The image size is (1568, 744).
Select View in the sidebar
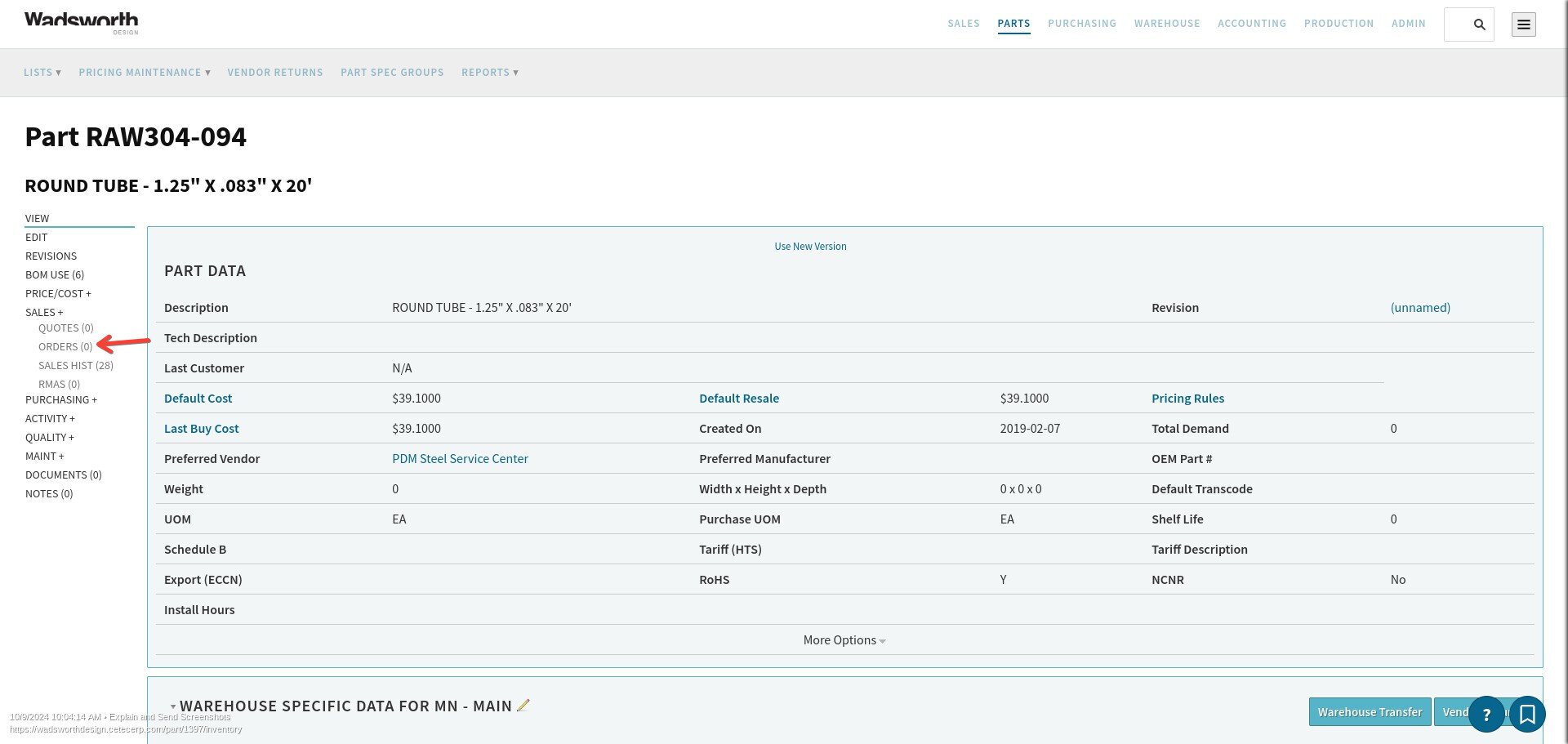[x=38, y=218]
